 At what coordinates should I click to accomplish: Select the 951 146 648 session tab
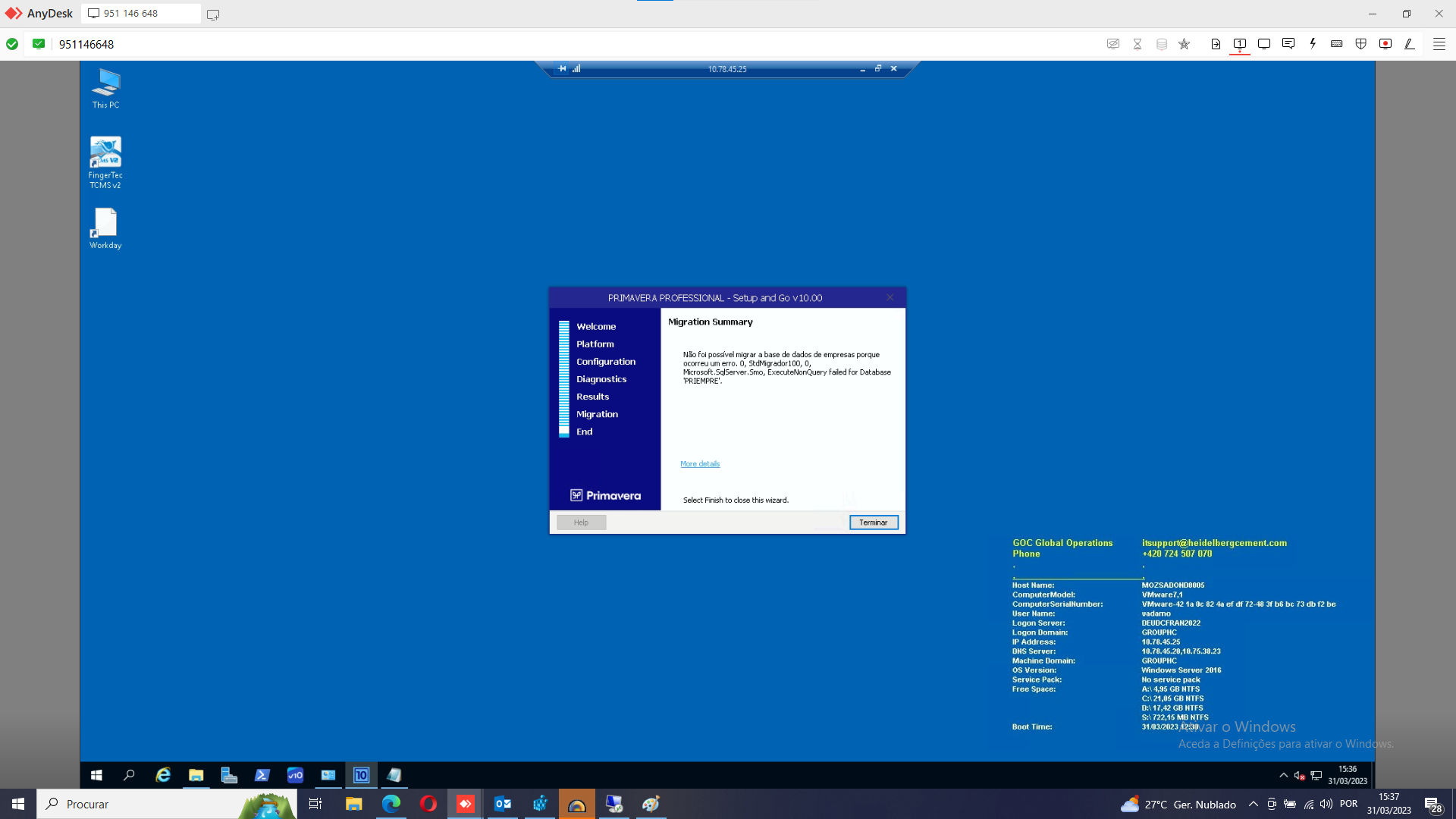pos(140,14)
